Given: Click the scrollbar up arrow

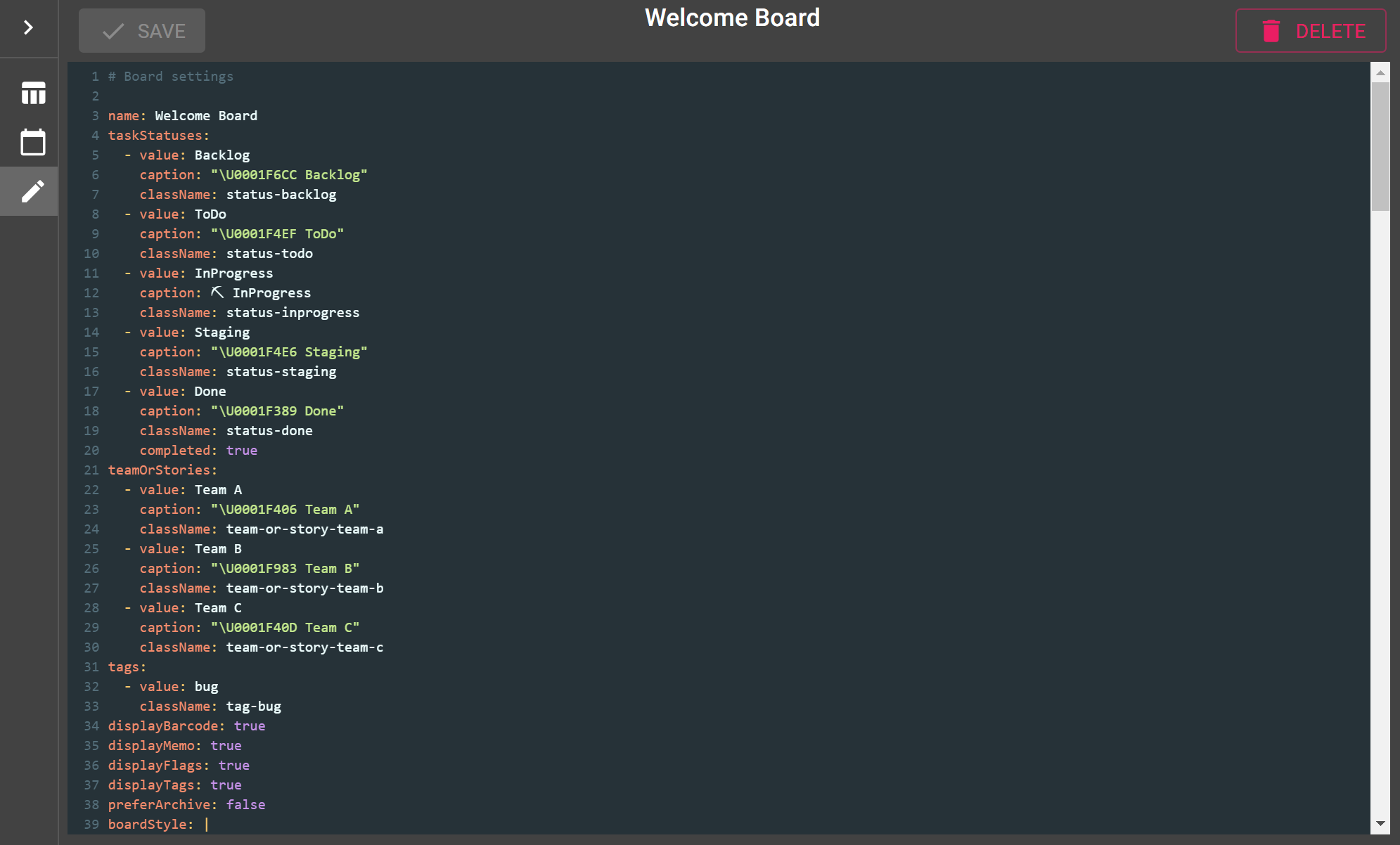Looking at the screenshot, I should click(1380, 72).
